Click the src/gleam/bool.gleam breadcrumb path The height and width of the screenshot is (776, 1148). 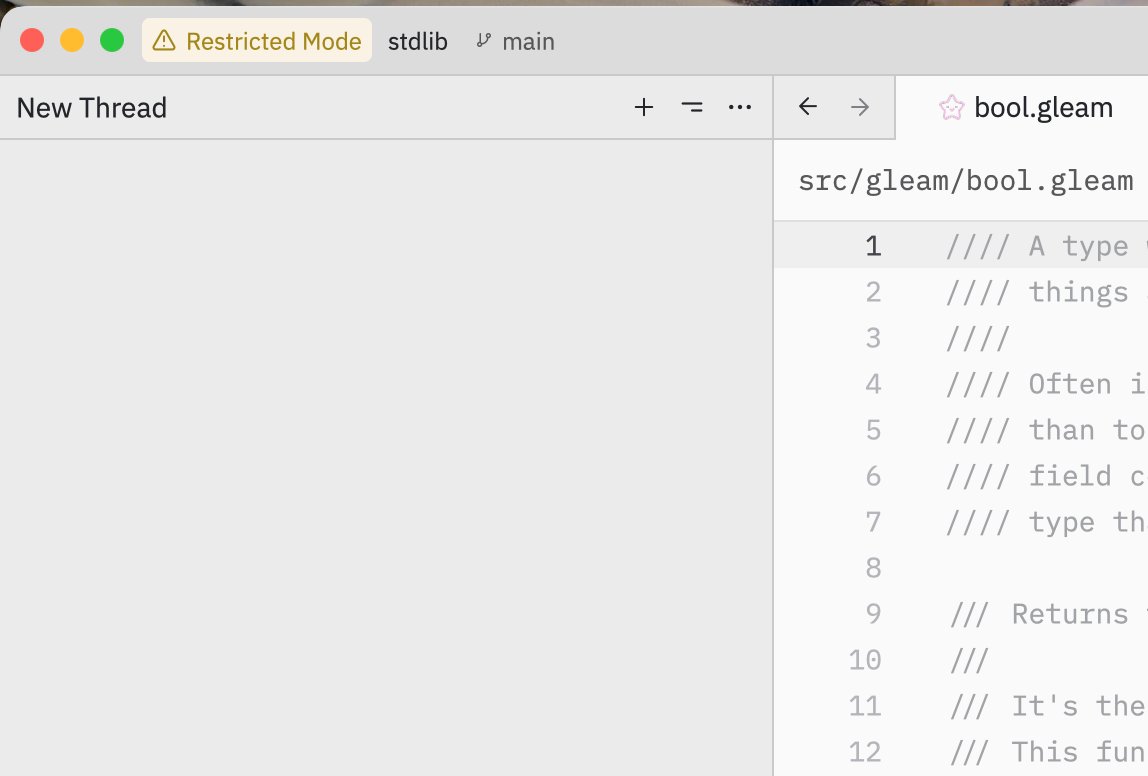965,181
